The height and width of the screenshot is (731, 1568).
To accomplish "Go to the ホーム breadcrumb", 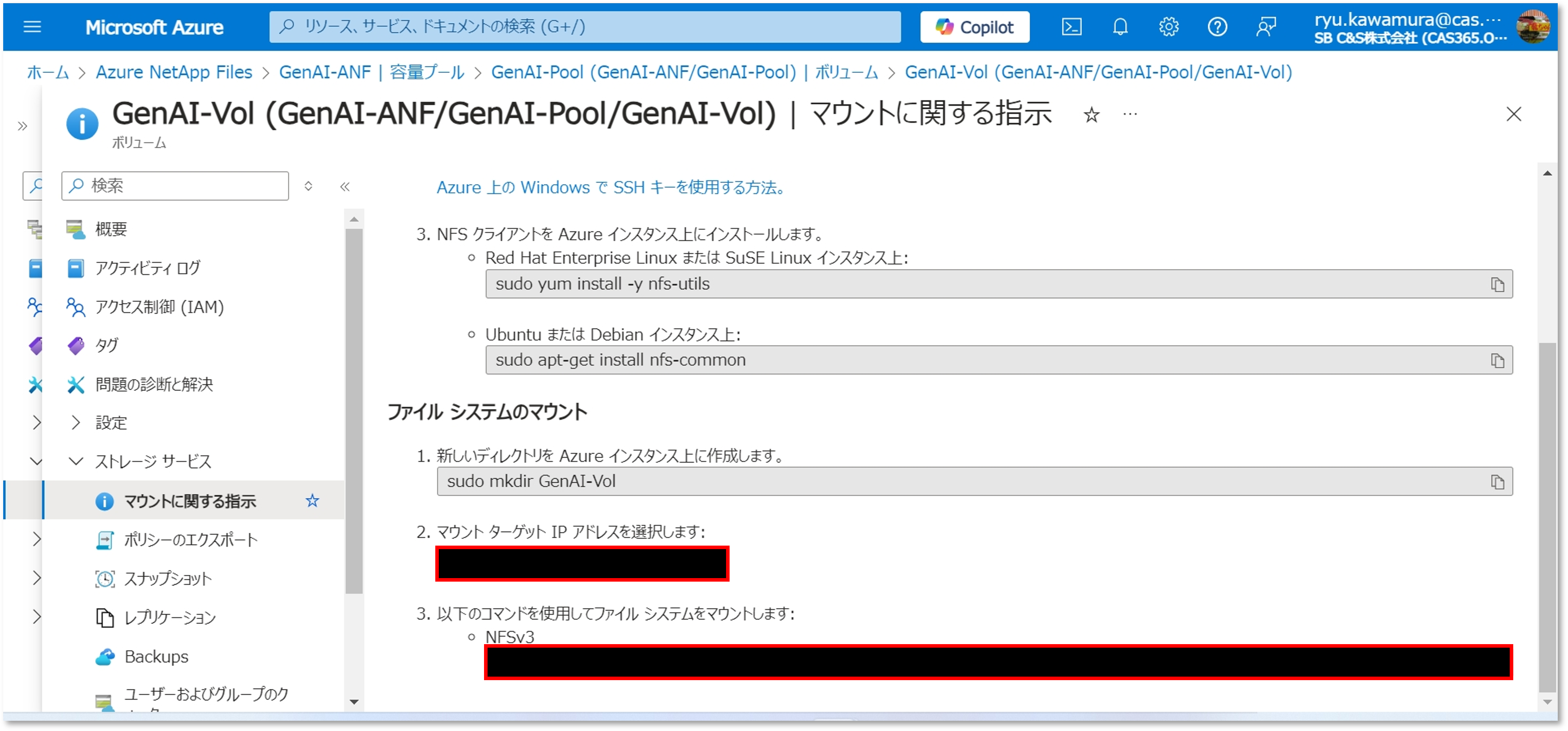I will (47, 72).
